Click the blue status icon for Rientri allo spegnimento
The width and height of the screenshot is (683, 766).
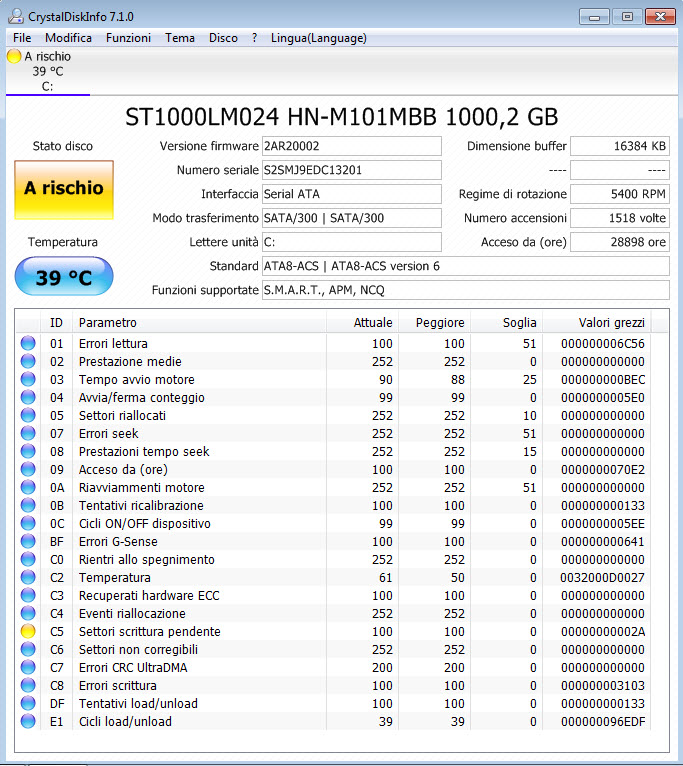coord(28,559)
